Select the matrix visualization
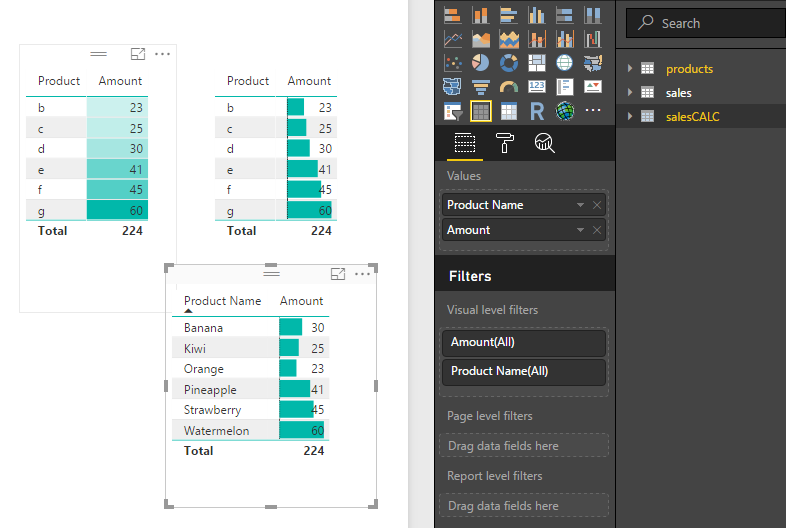The width and height of the screenshot is (786, 528). coord(509,111)
